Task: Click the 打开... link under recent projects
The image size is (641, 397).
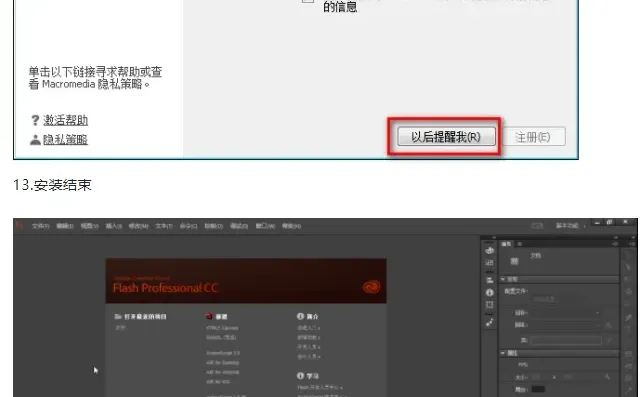Action: tap(121, 327)
